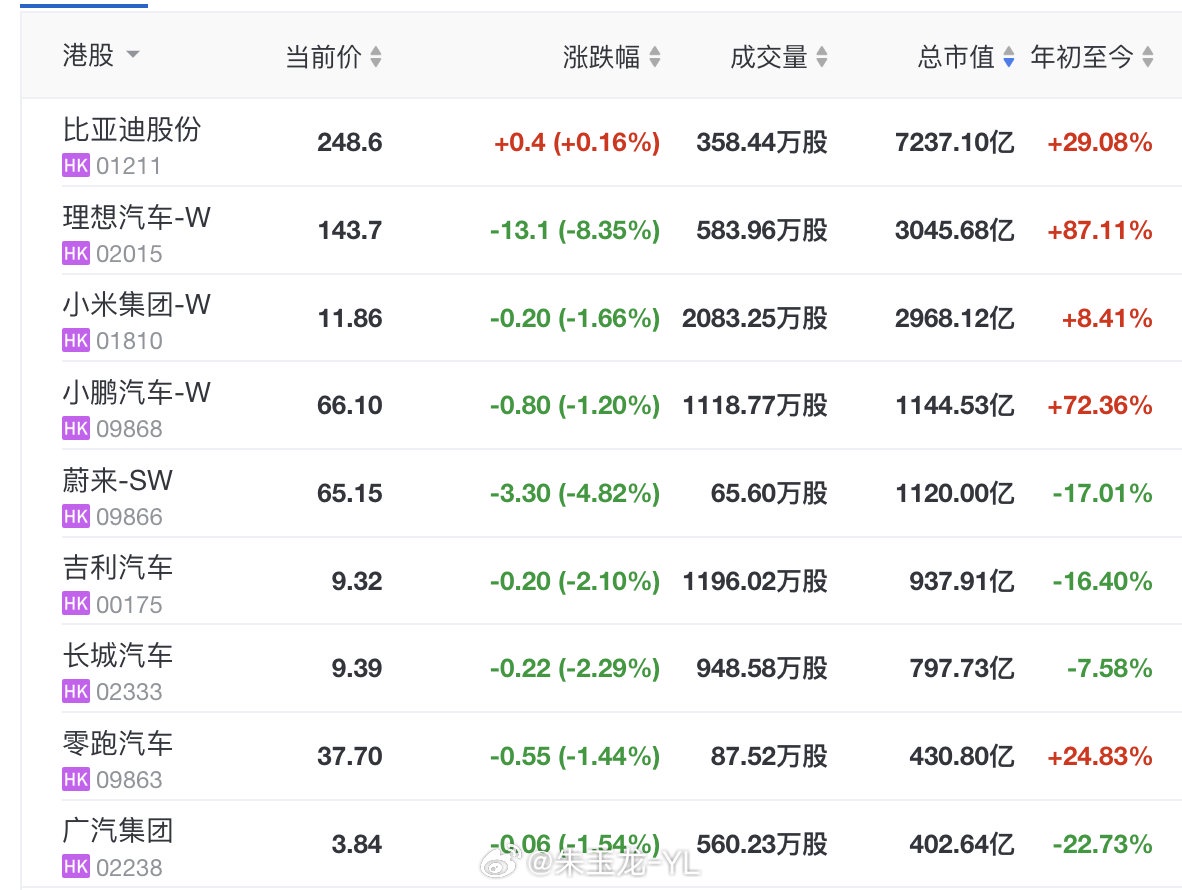Screen dimensions: 1182x890
Task: Sort by 成交量 column arrows
Action: coord(821,58)
